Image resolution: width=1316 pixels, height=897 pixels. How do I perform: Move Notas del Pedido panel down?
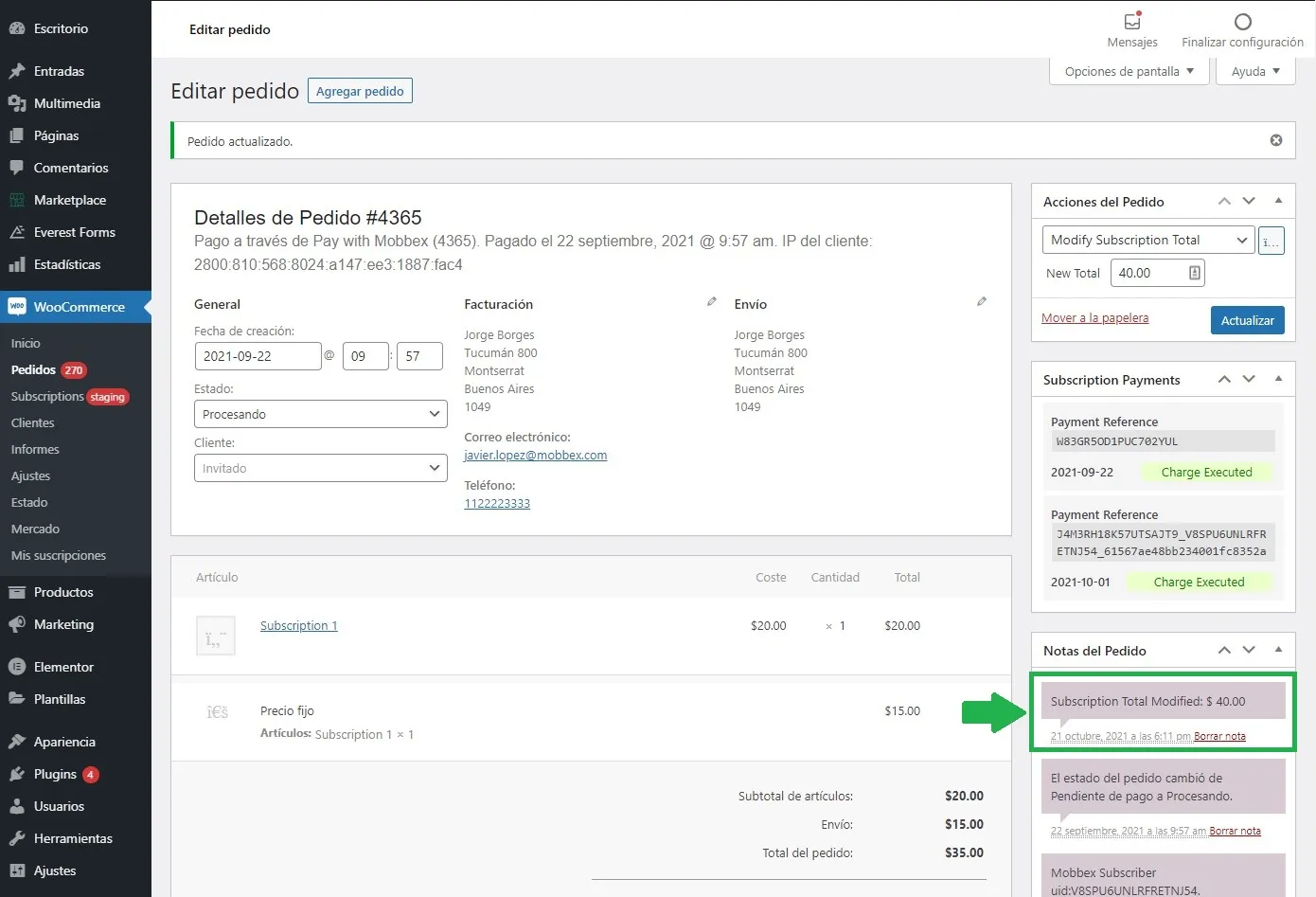[x=1249, y=651]
